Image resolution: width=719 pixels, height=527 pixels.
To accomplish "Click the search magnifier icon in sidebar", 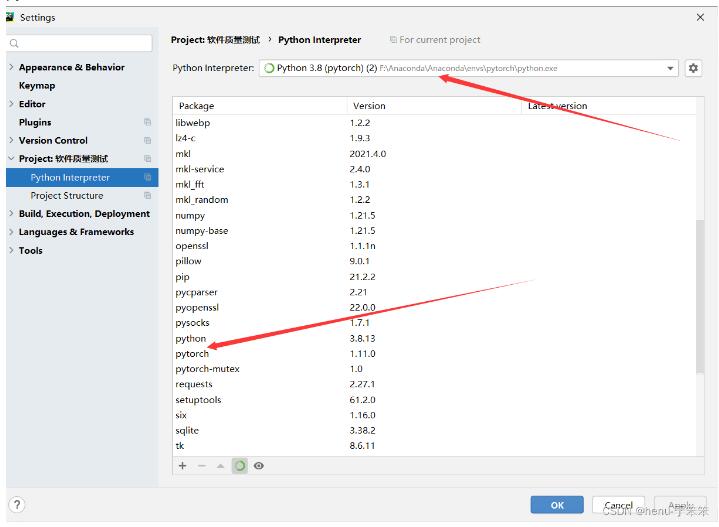I will (x=14, y=44).
